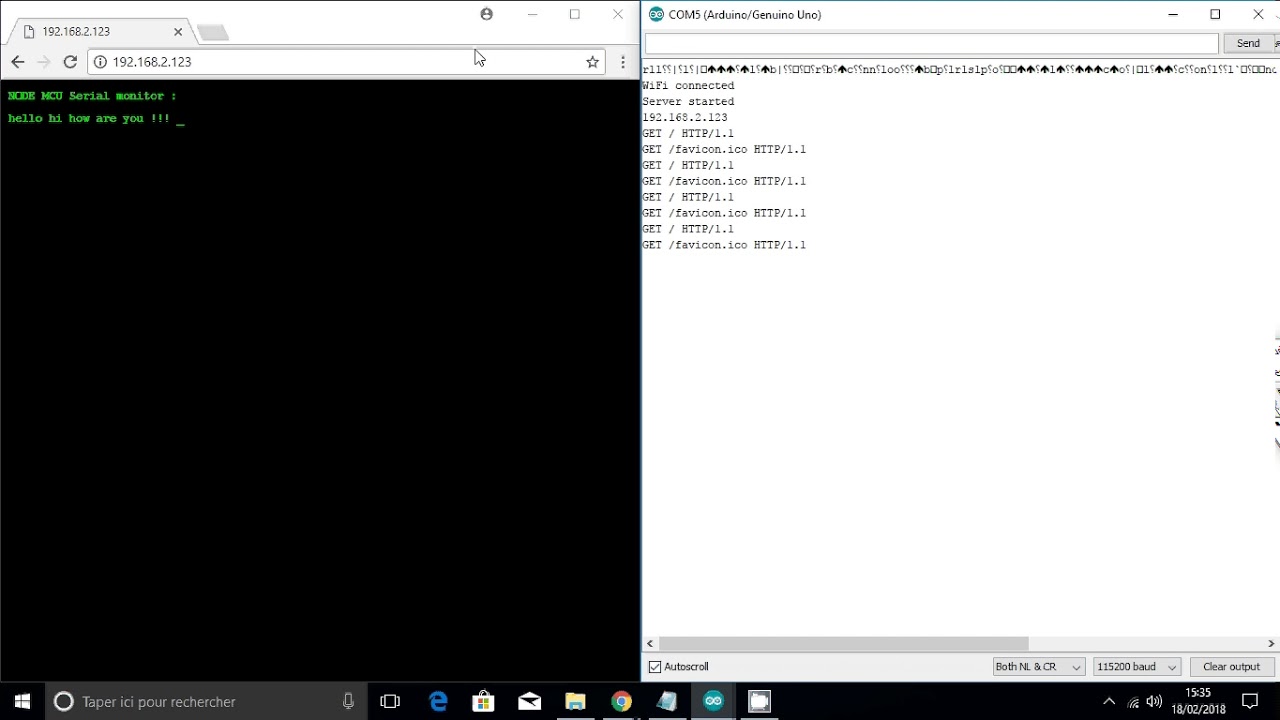
Task: Click 'NODE MCU Serial monitor :' heading
Action: [x=92, y=96]
